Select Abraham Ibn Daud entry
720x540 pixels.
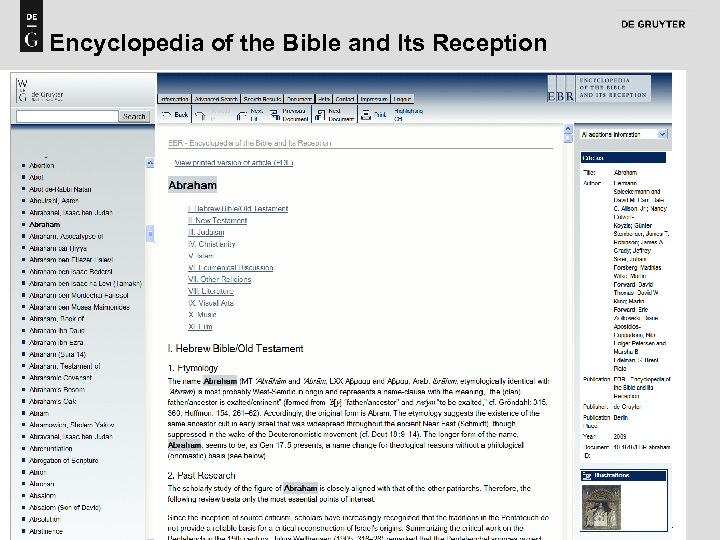(x=56, y=331)
